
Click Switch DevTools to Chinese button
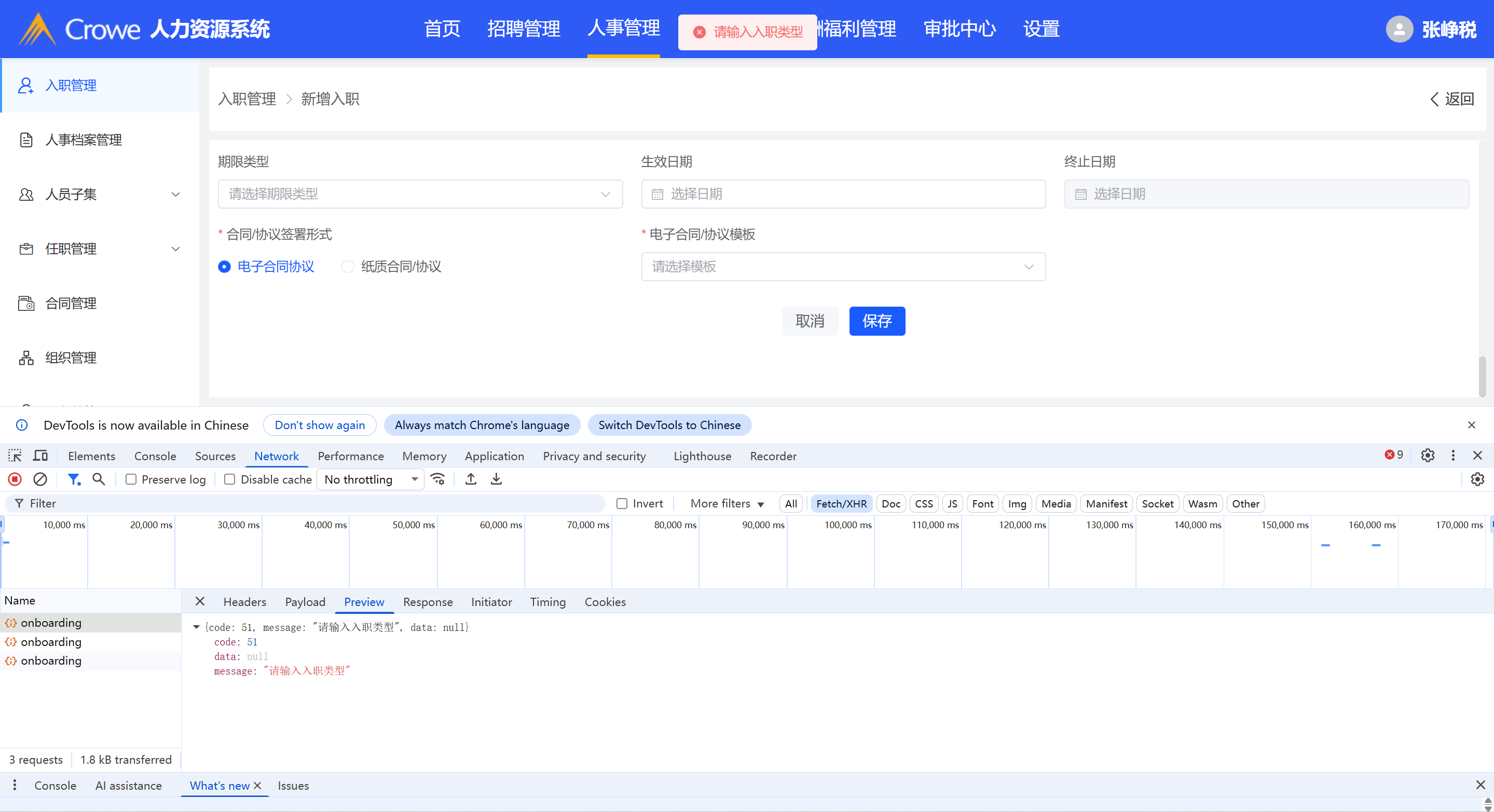[669, 425]
